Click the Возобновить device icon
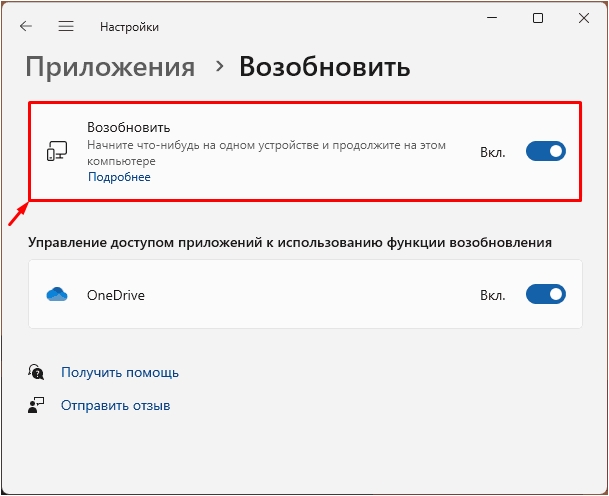 57,151
